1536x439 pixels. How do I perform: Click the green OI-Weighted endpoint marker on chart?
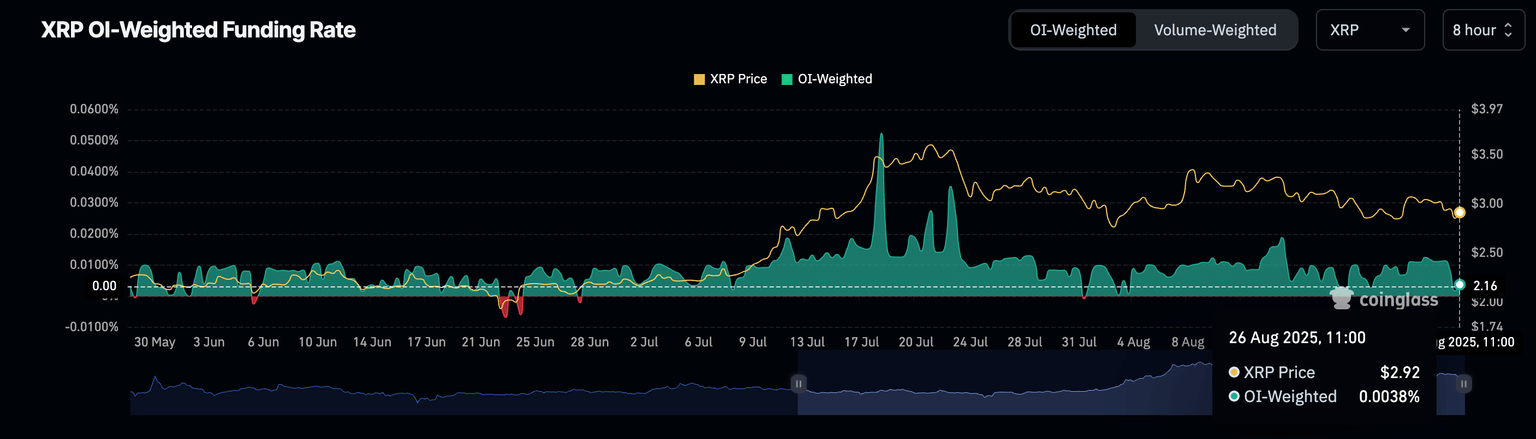pos(1459,285)
